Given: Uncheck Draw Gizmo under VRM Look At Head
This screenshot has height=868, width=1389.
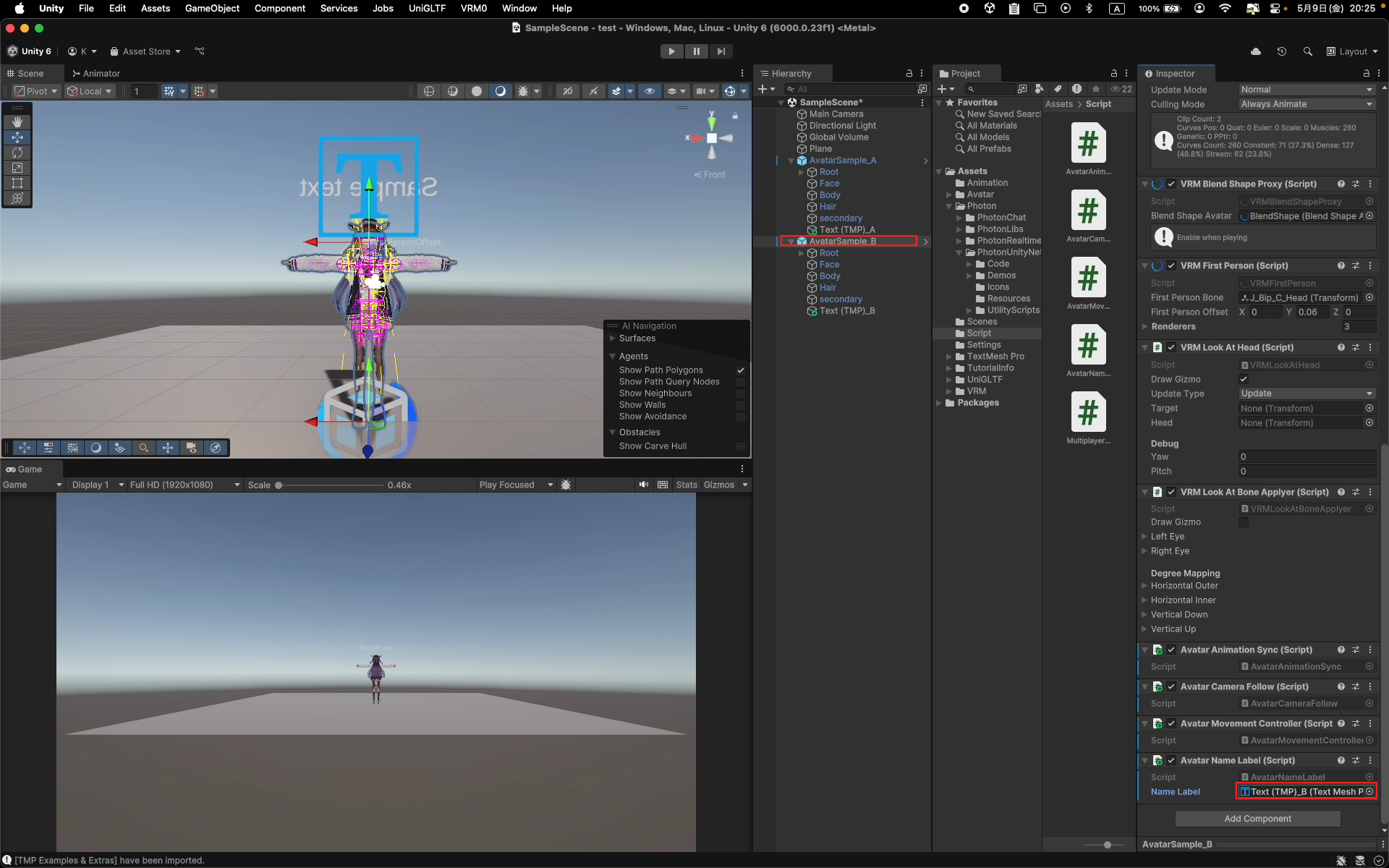Looking at the screenshot, I should (1244, 379).
